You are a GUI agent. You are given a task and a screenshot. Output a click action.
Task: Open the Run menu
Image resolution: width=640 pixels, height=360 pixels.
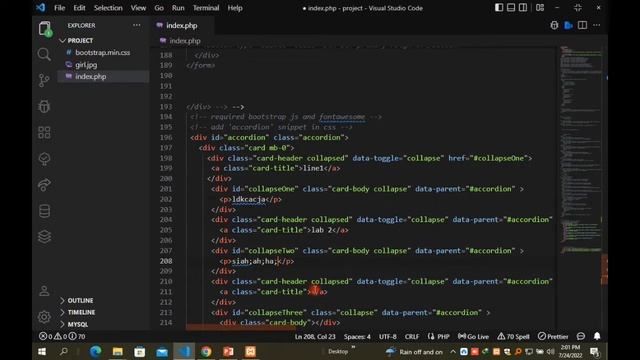tap(178, 8)
